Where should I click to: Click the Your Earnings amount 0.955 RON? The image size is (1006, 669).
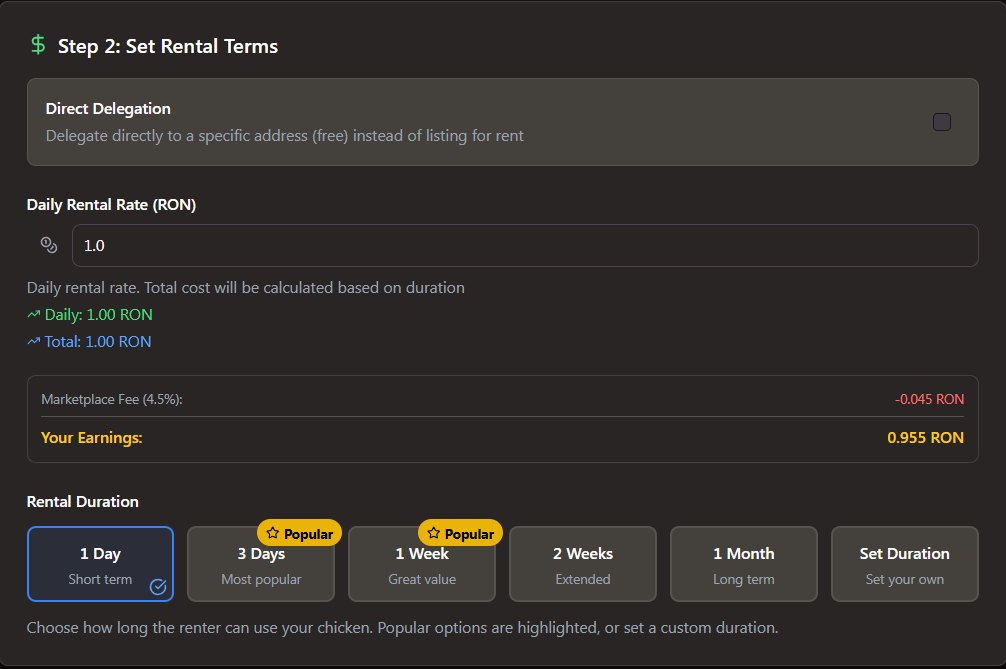[x=925, y=438]
